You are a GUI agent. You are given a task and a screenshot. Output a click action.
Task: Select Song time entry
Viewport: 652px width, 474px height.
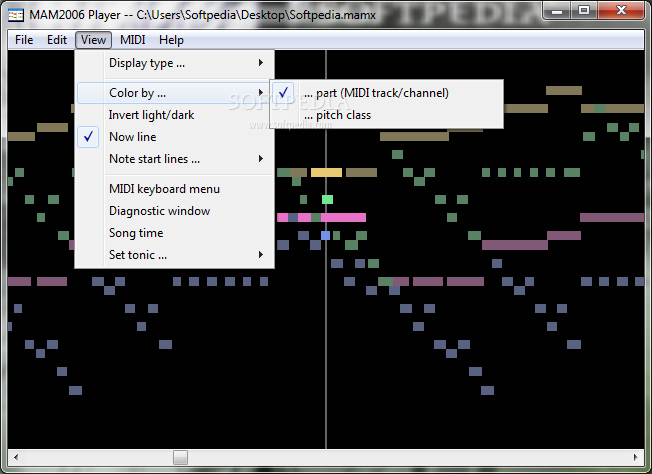(175, 233)
